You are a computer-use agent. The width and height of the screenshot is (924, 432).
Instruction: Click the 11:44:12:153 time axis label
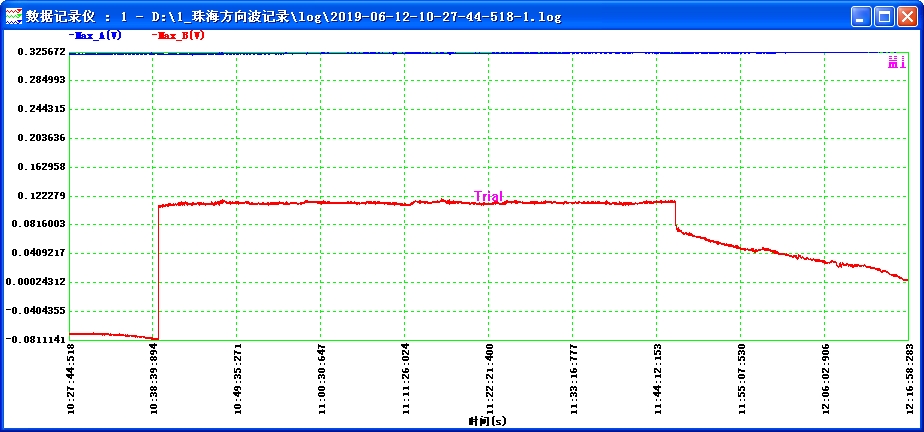tap(657, 379)
